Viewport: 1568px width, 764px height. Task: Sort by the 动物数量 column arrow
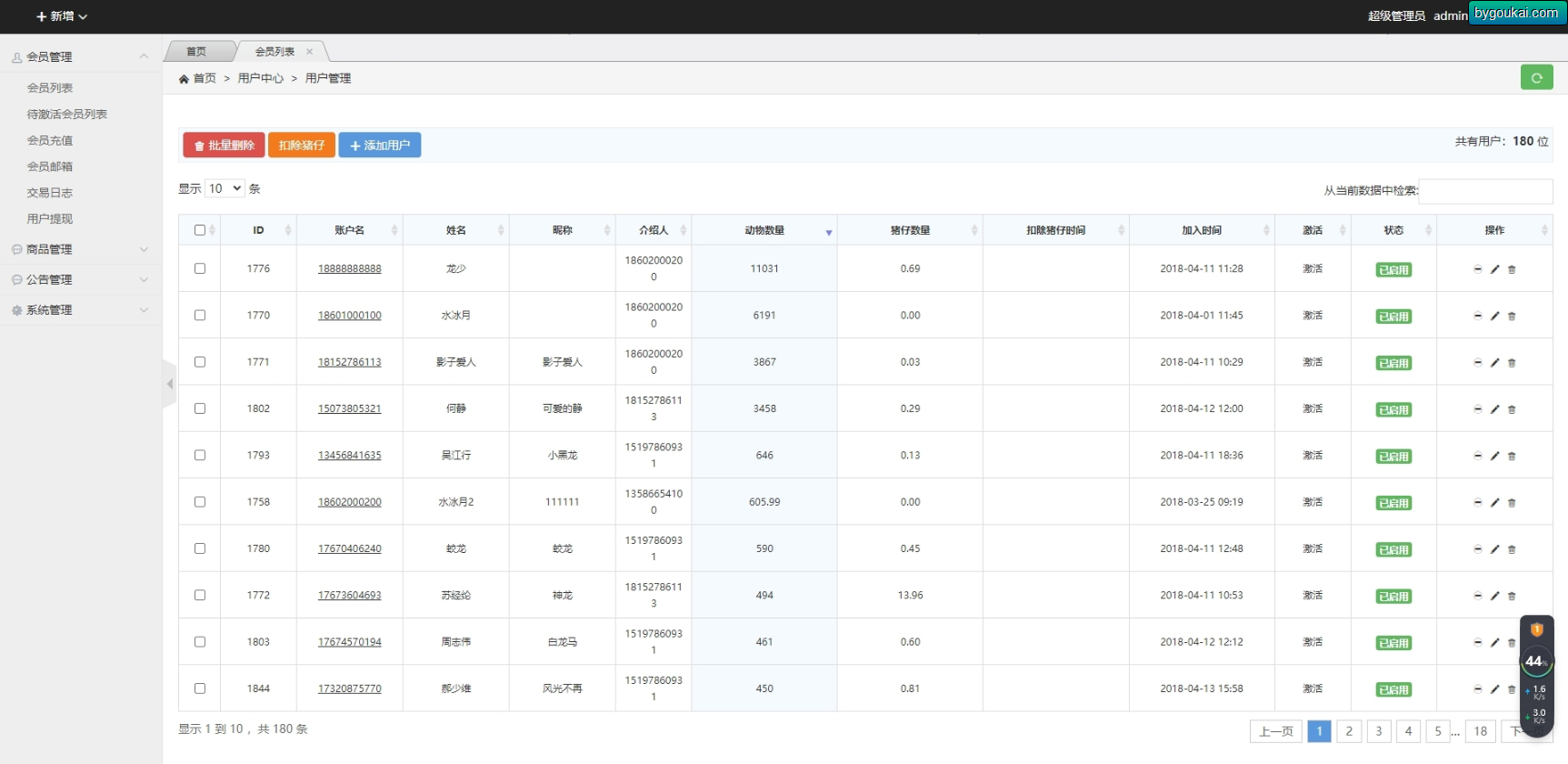click(829, 233)
